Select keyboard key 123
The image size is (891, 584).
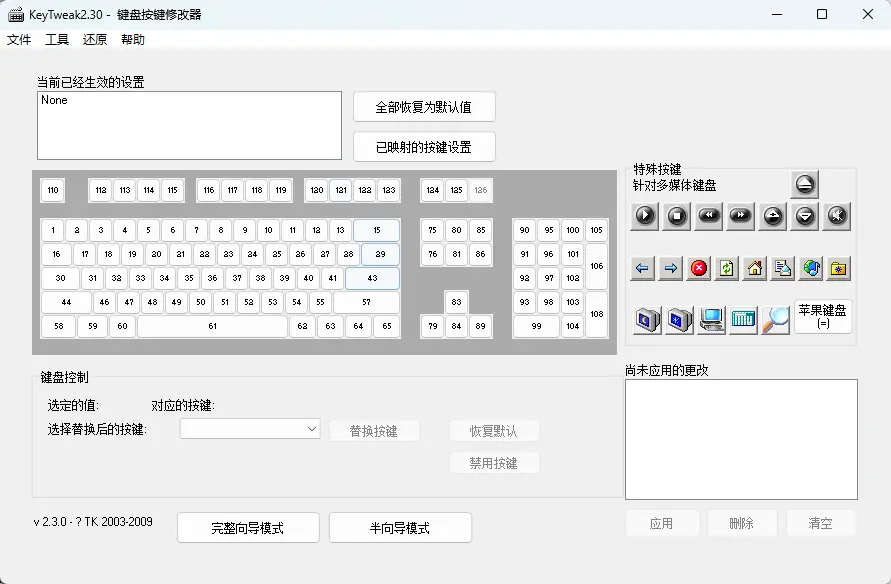click(x=389, y=190)
